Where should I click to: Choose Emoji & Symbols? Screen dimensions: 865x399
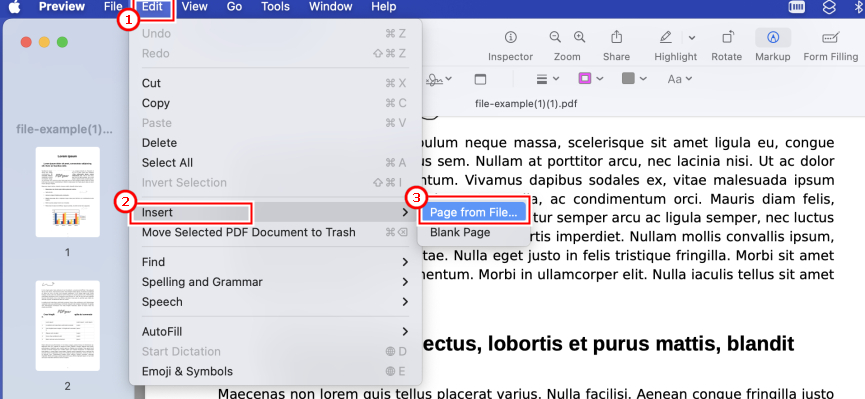pos(275,371)
